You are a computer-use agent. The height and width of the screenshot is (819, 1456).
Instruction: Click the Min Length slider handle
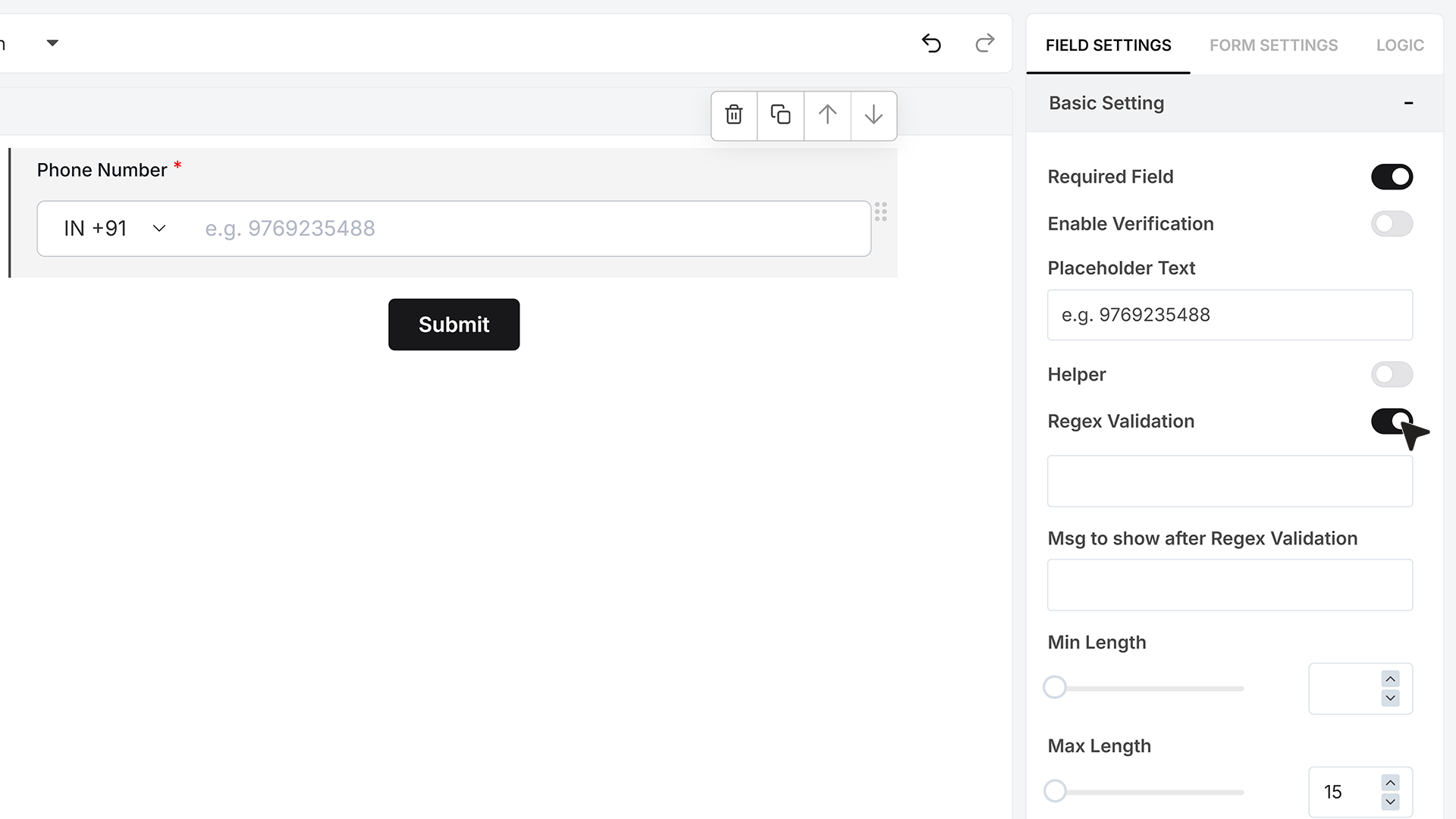[x=1055, y=687]
